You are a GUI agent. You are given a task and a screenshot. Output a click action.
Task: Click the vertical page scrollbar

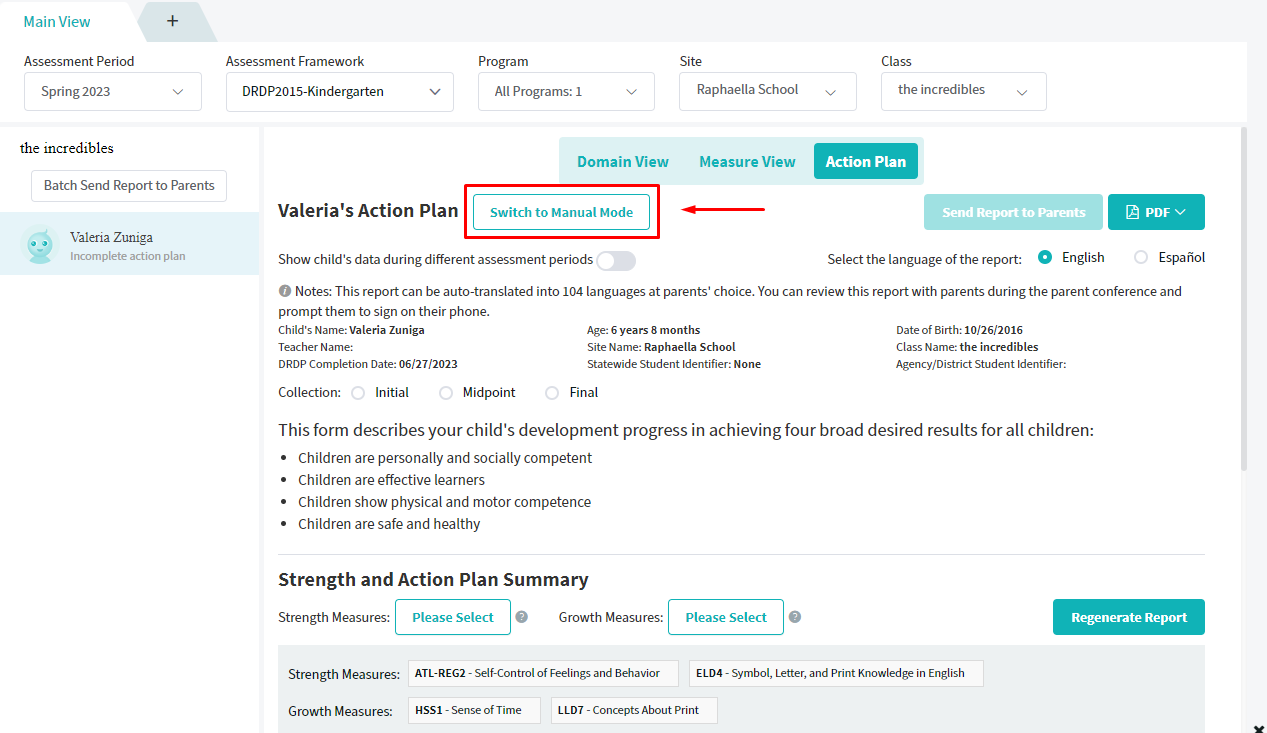click(x=1244, y=300)
